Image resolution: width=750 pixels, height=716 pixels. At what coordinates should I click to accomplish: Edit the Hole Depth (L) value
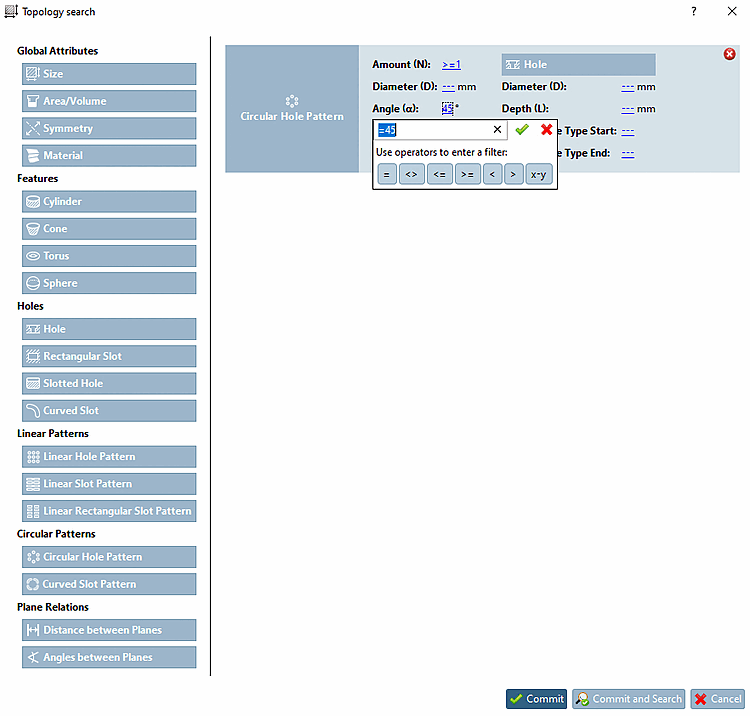(x=628, y=109)
